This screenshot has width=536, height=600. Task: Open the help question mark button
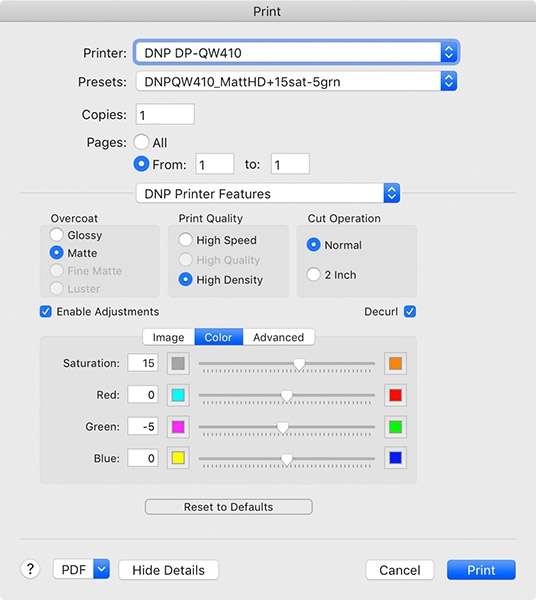pos(30,569)
